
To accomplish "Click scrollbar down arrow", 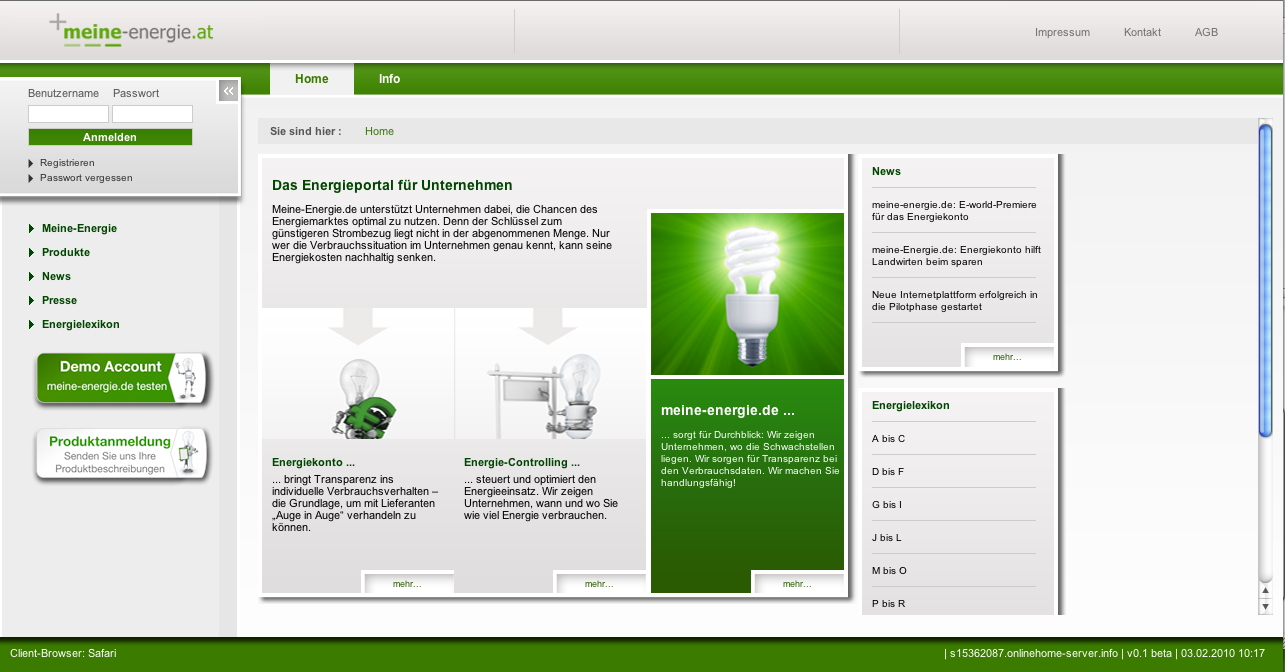I will pos(1265,606).
